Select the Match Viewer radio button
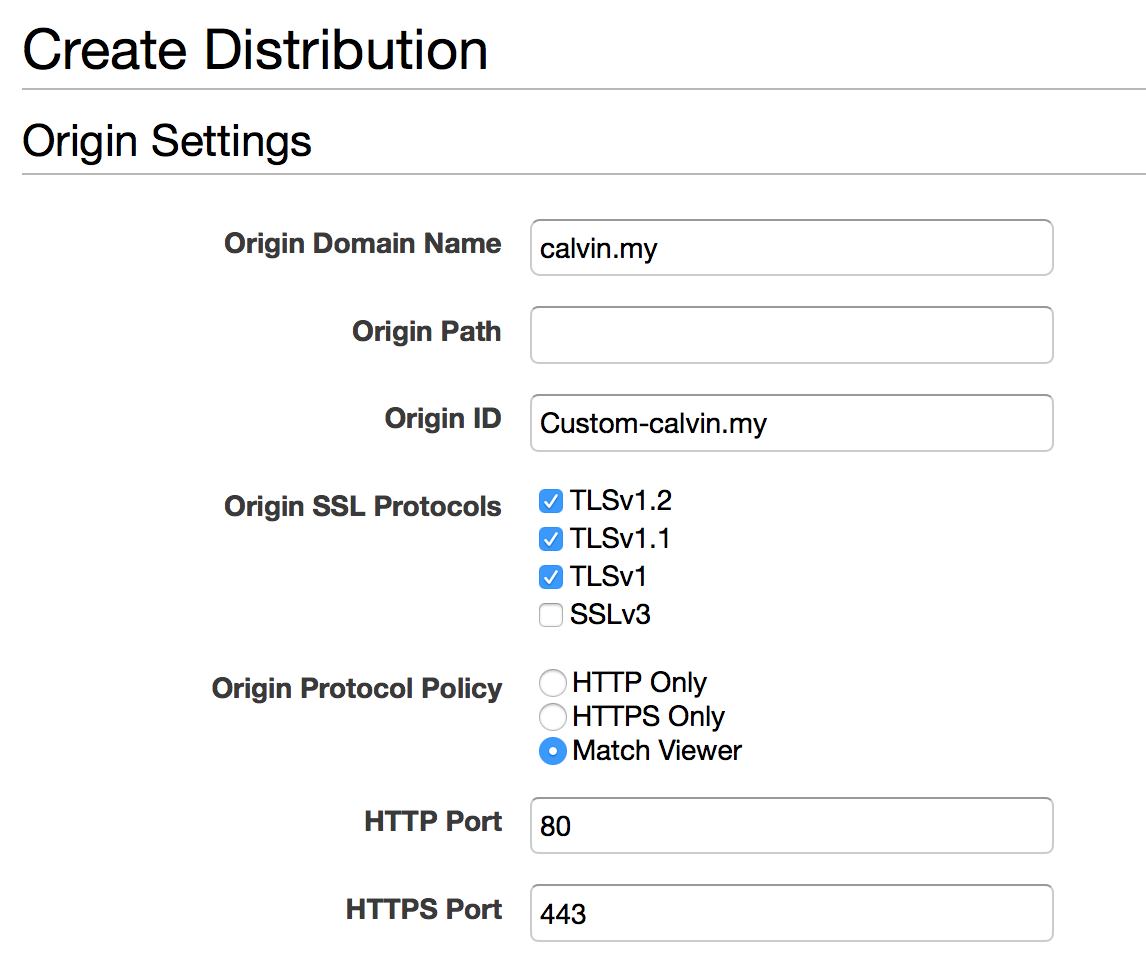The width and height of the screenshot is (1146, 958). click(553, 751)
